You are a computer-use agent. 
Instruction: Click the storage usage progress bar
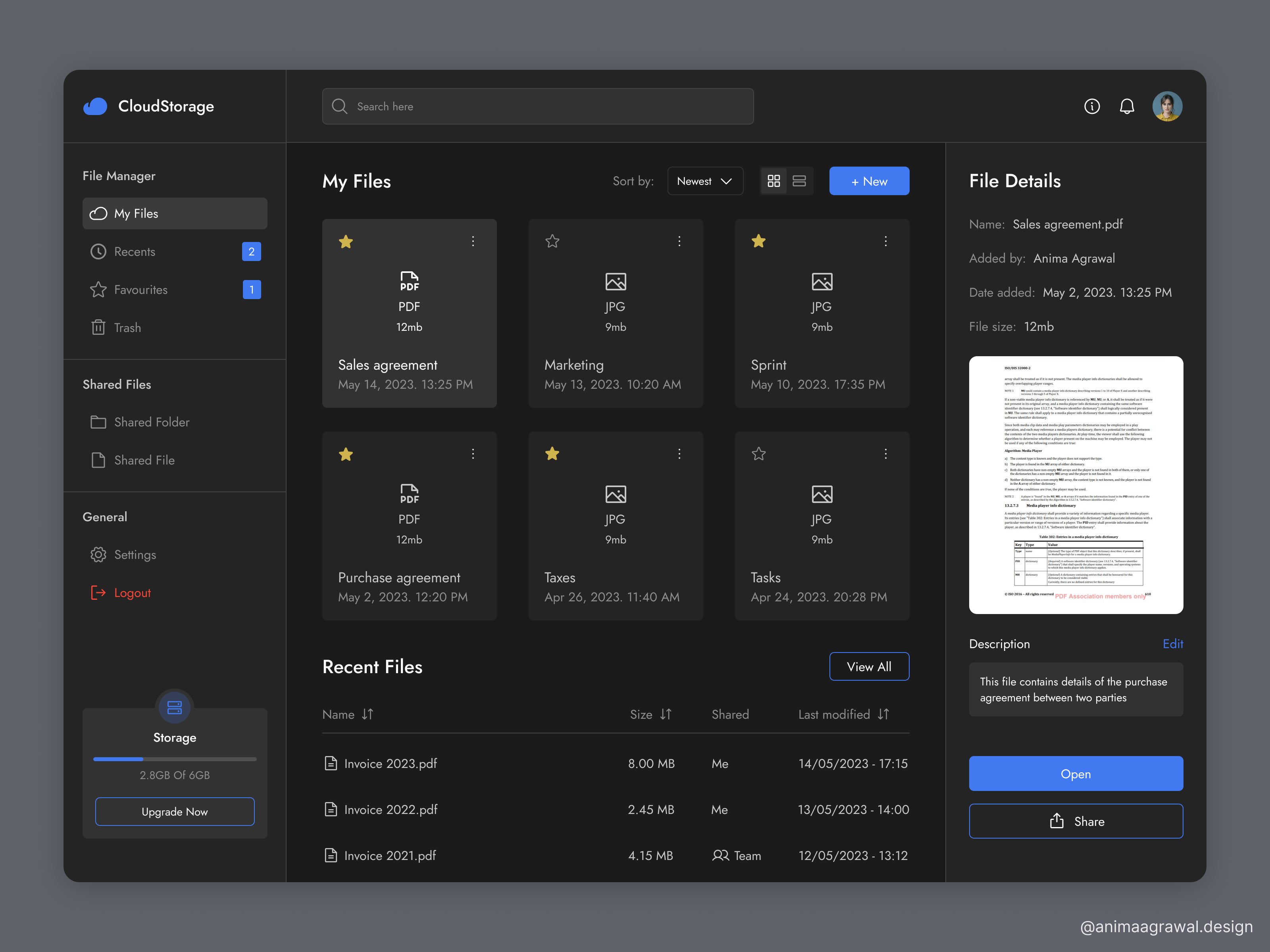[x=175, y=758]
